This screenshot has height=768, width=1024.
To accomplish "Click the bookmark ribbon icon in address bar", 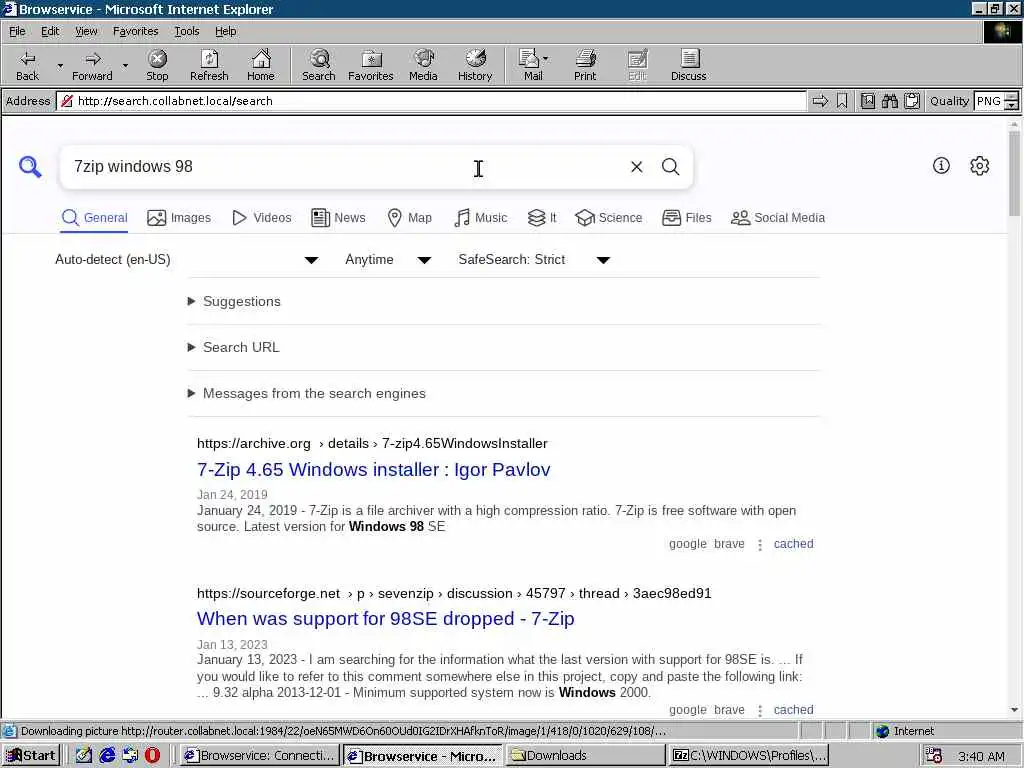I will tap(842, 101).
